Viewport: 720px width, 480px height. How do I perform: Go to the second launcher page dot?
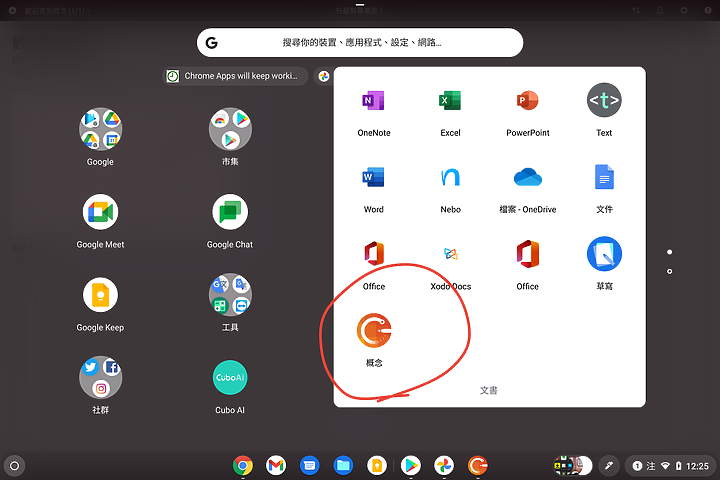(x=669, y=271)
